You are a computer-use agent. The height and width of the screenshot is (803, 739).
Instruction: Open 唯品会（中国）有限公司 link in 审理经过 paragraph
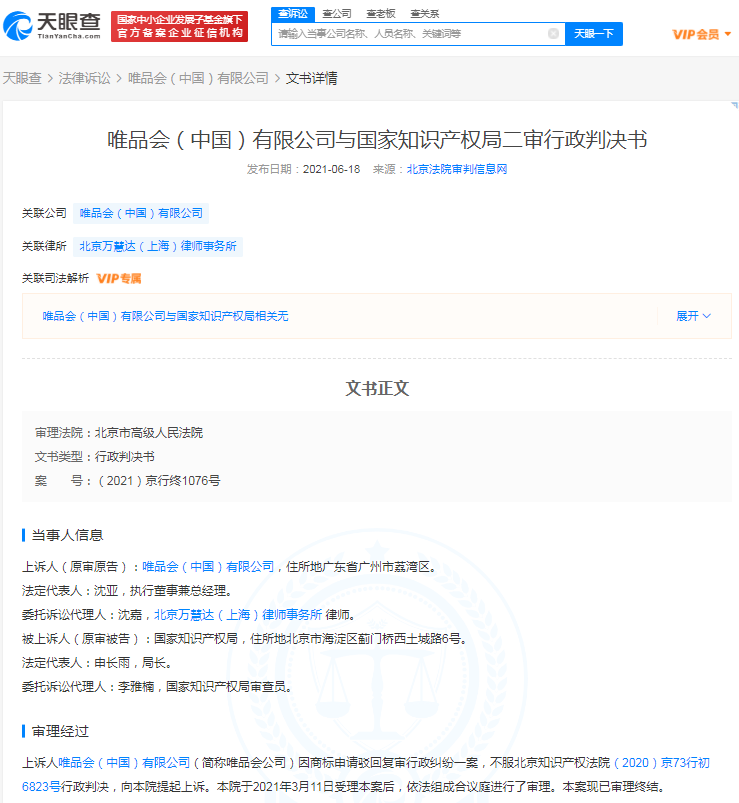click(124, 763)
